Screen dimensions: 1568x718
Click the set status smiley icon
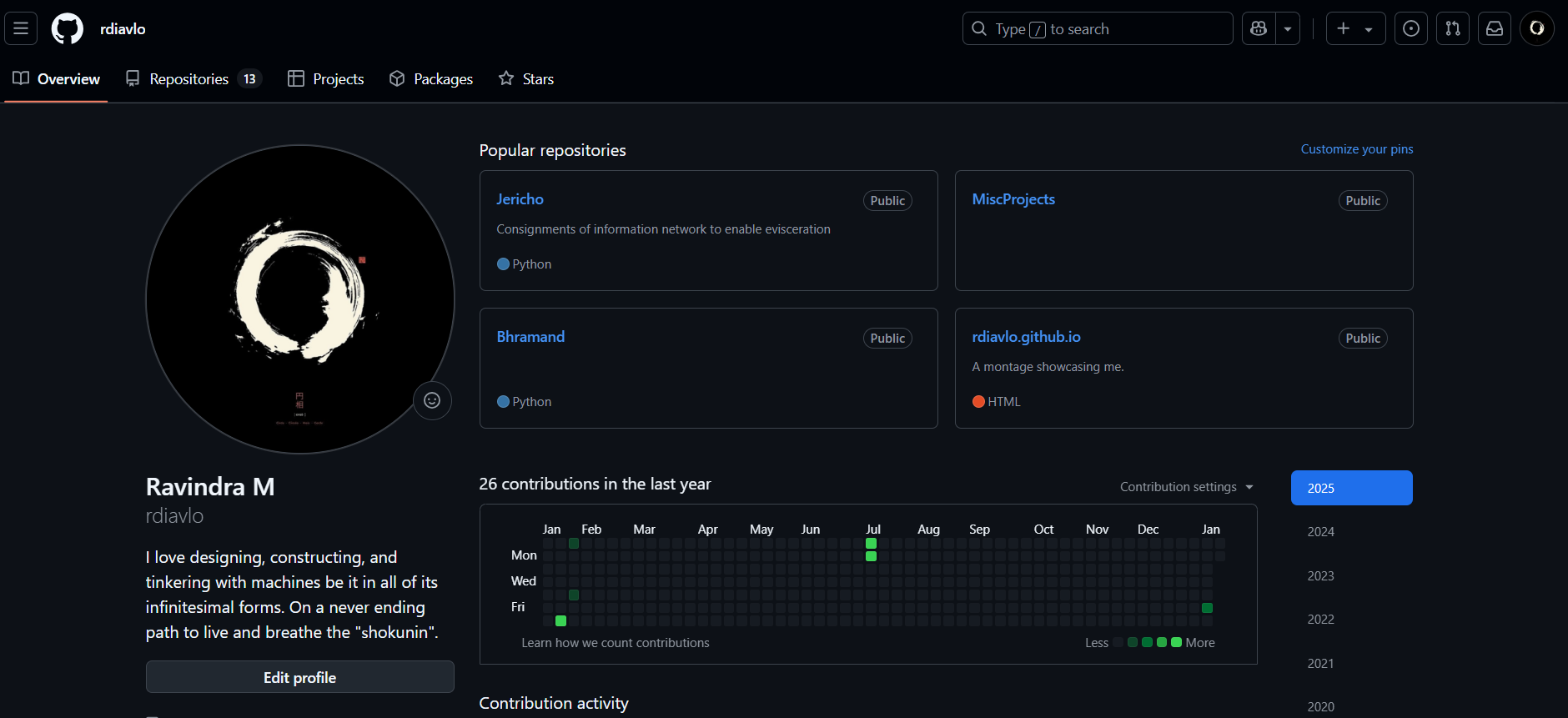[x=432, y=400]
